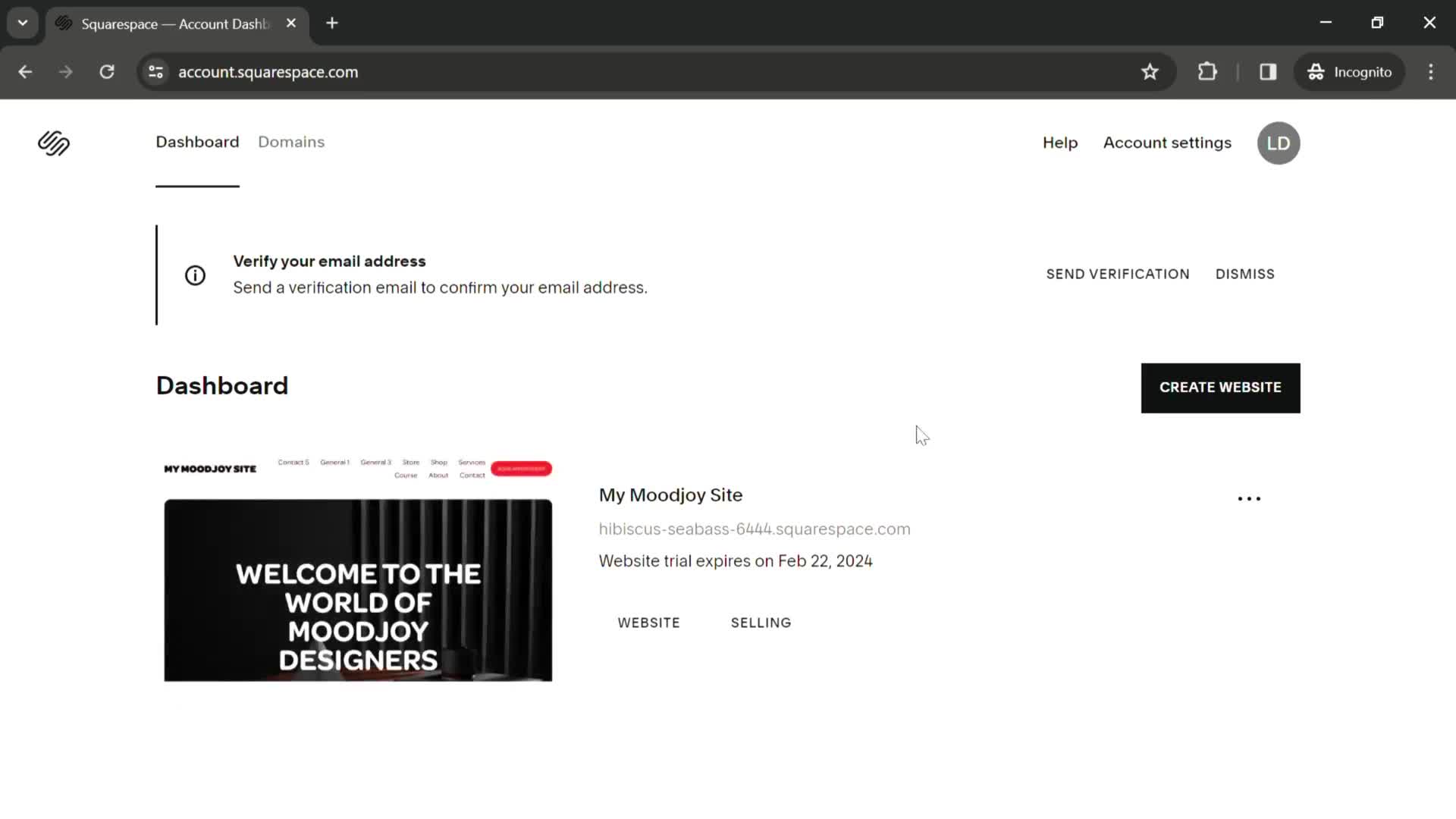Dismiss the email verification notification
Viewport: 1456px width, 819px height.
[1244, 273]
